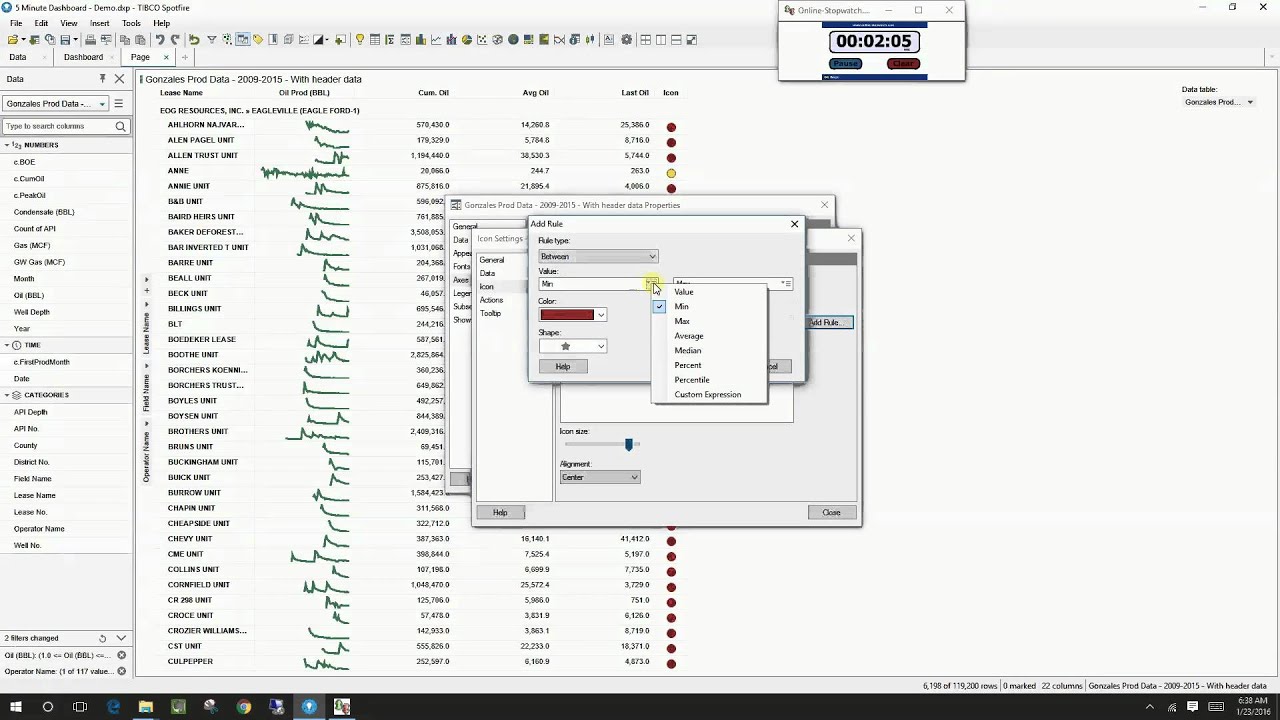
Task: Open Microsoft Edge from the taskbar
Action: 113,707
